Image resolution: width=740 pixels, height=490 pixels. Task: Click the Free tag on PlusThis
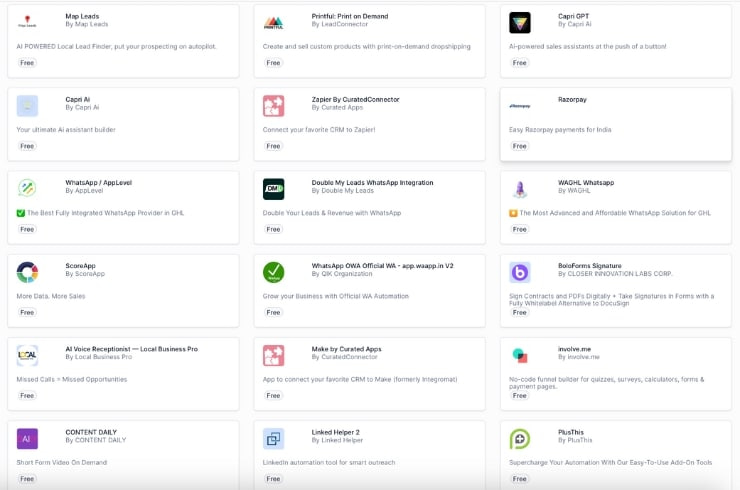tap(520, 479)
